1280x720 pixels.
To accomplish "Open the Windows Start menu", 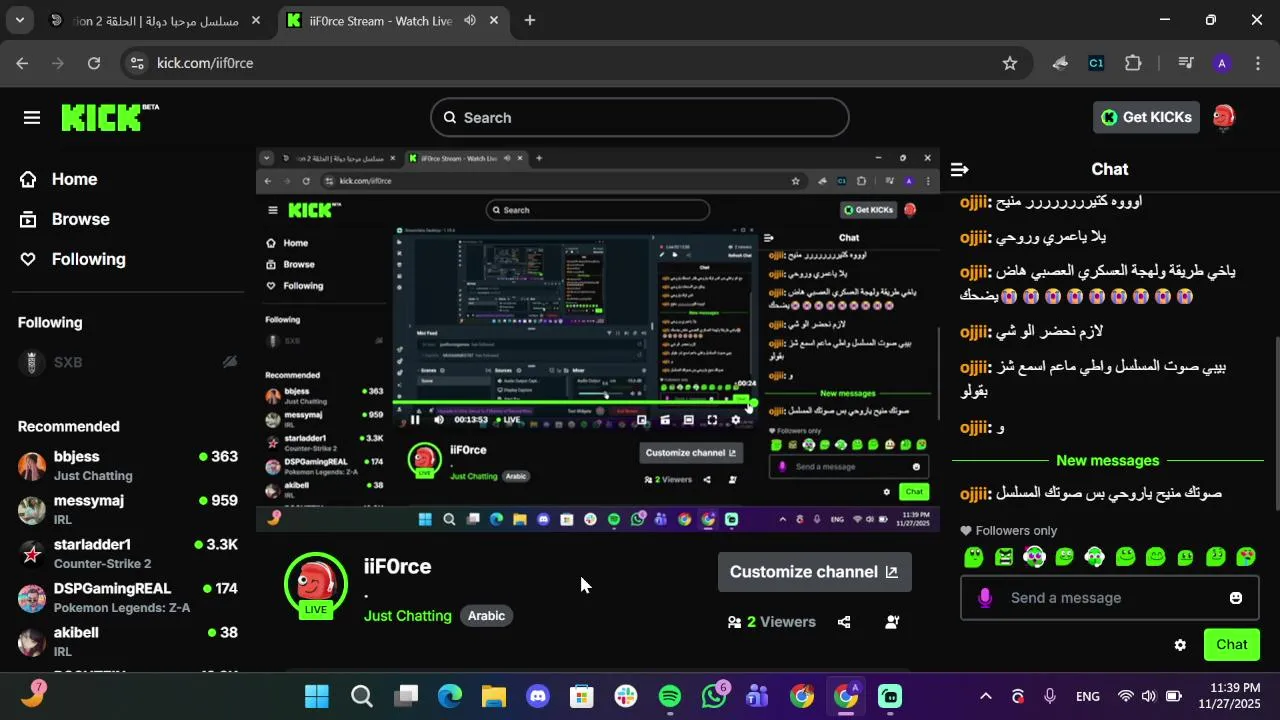I will coord(317,696).
